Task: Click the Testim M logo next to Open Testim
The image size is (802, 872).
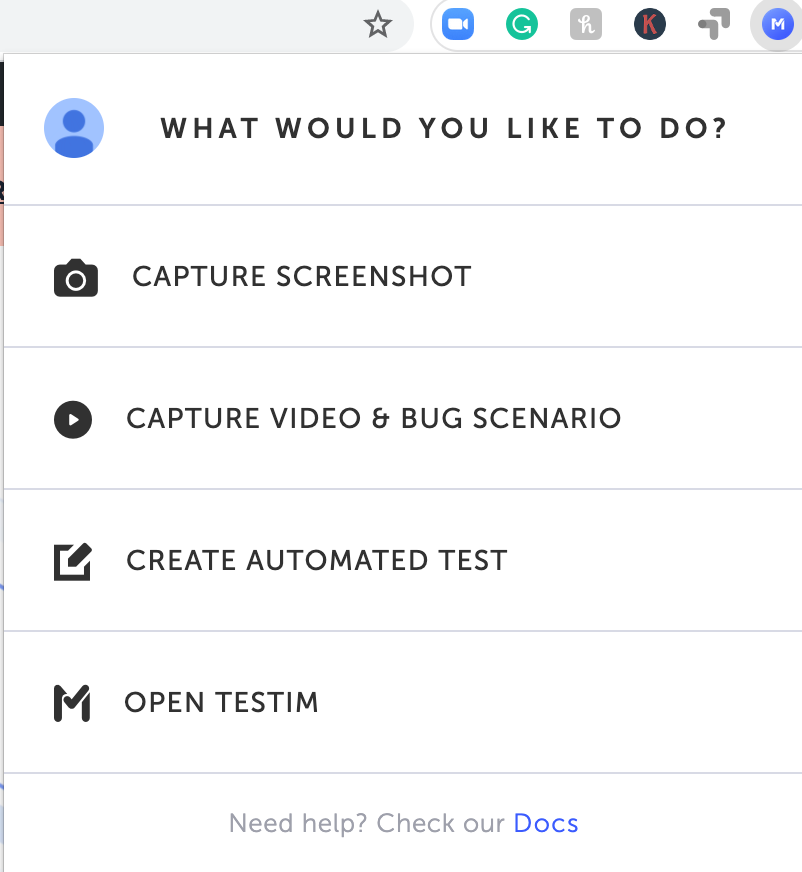Action: coord(72,703)
